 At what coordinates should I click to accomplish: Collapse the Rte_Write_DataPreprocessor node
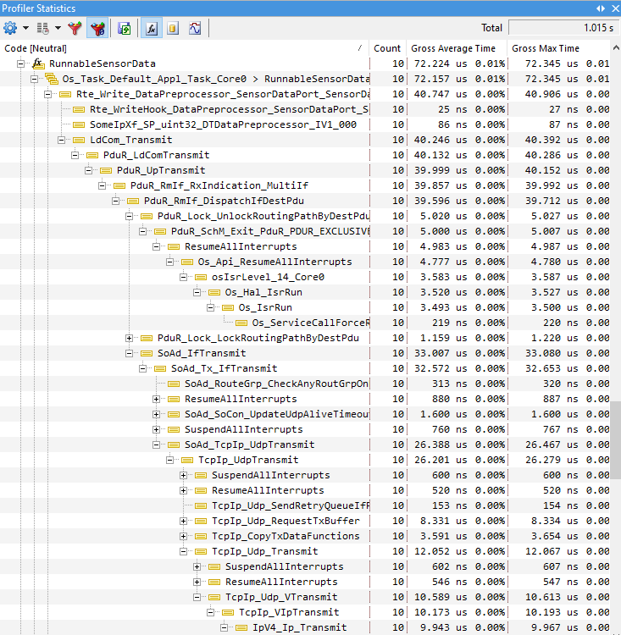[x=48, y=94]
